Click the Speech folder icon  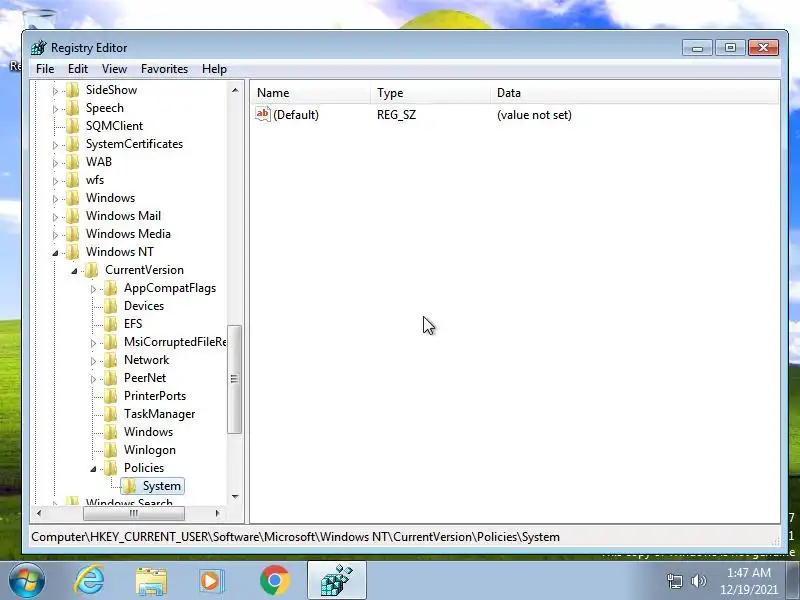tap(73, 108)
